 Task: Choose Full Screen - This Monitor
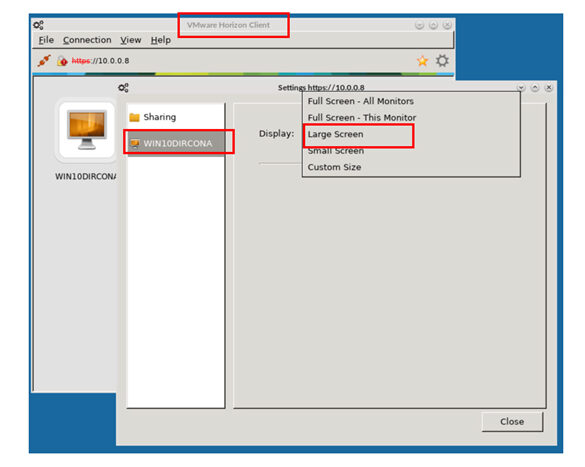[411, 117]
